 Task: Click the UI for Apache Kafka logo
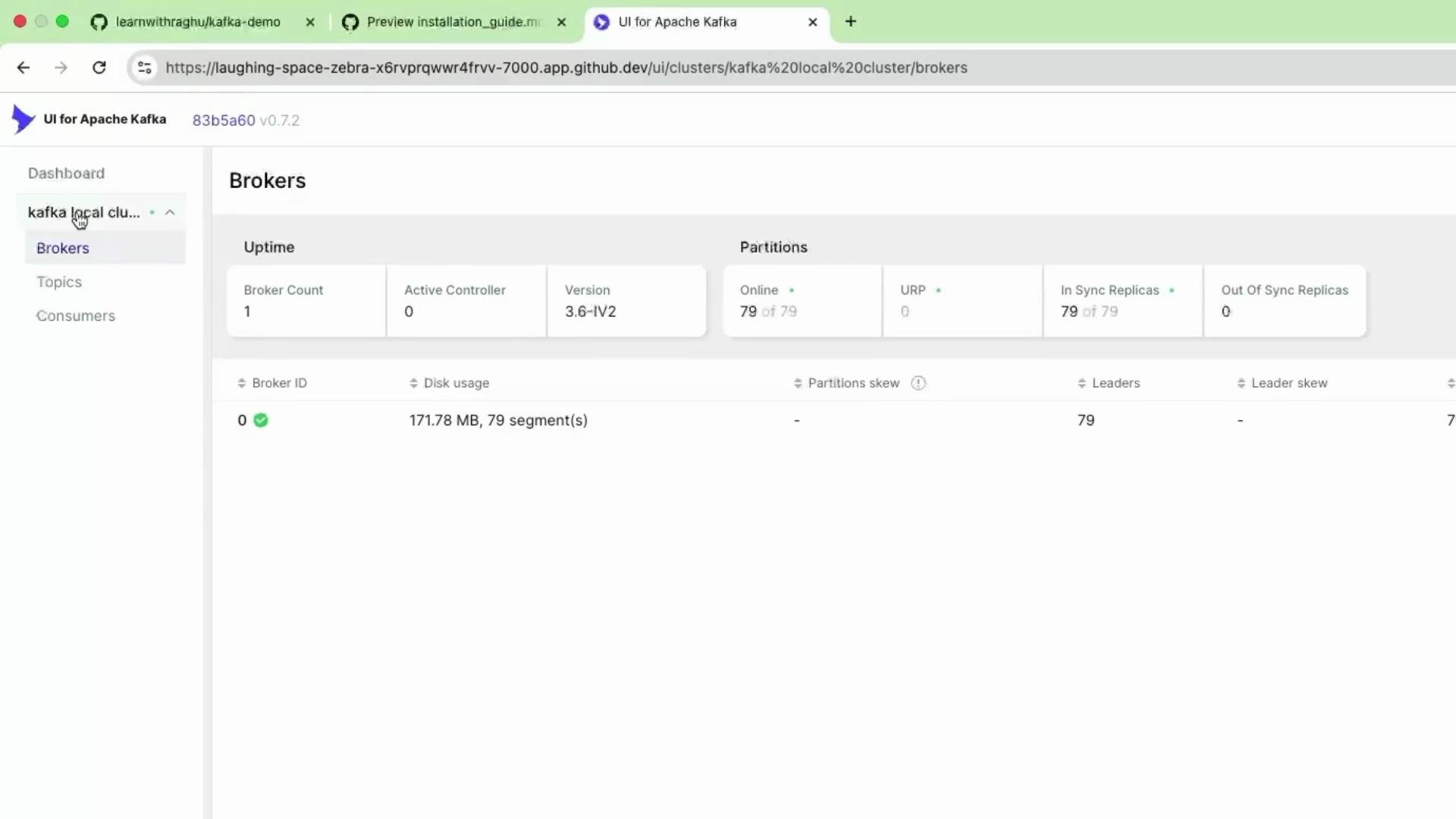point(23,119)
